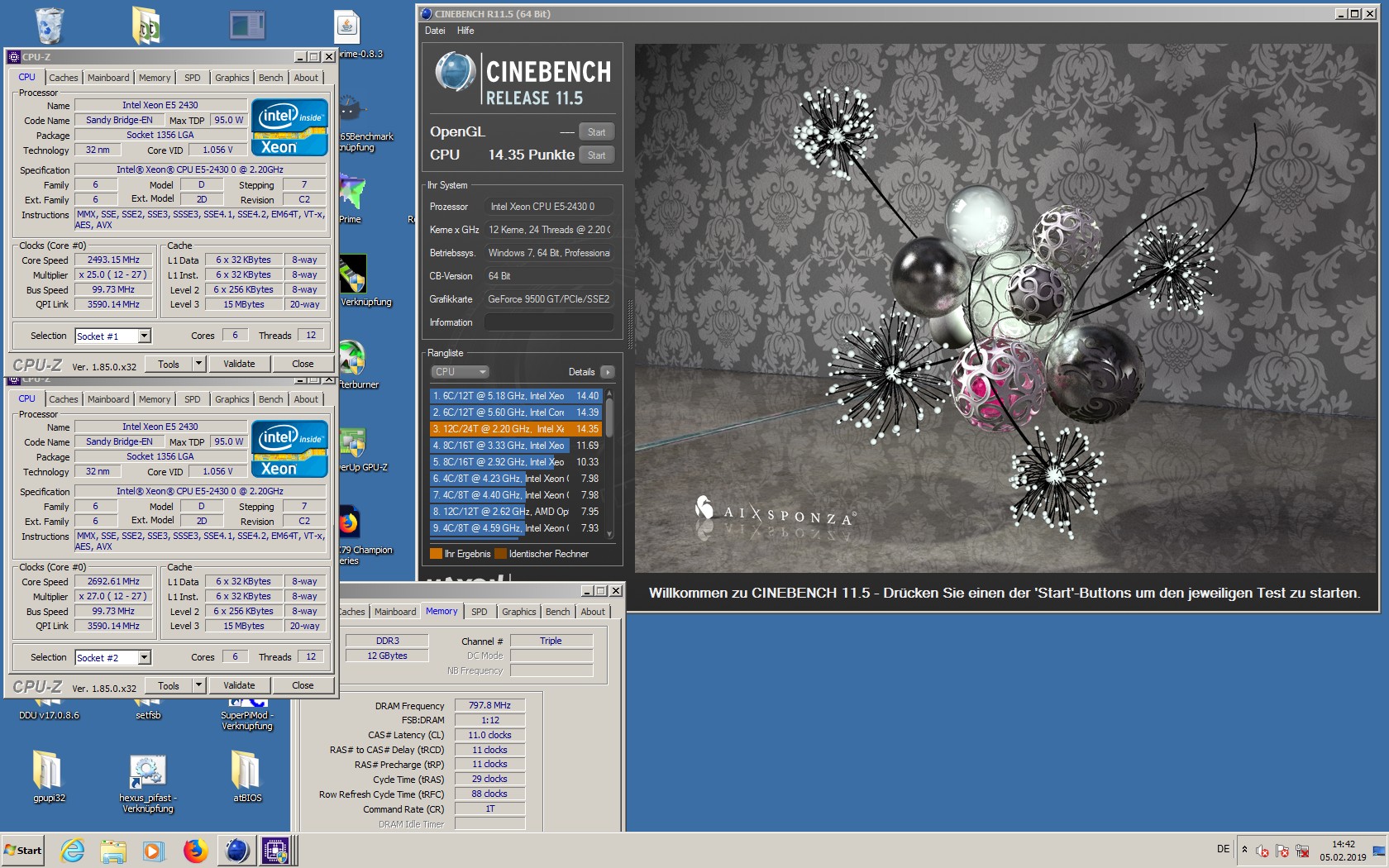The height and width of the screenshot is (868, 1389).
Task: Click the Aixsponza logo in render view
Action: pos(775,513)
